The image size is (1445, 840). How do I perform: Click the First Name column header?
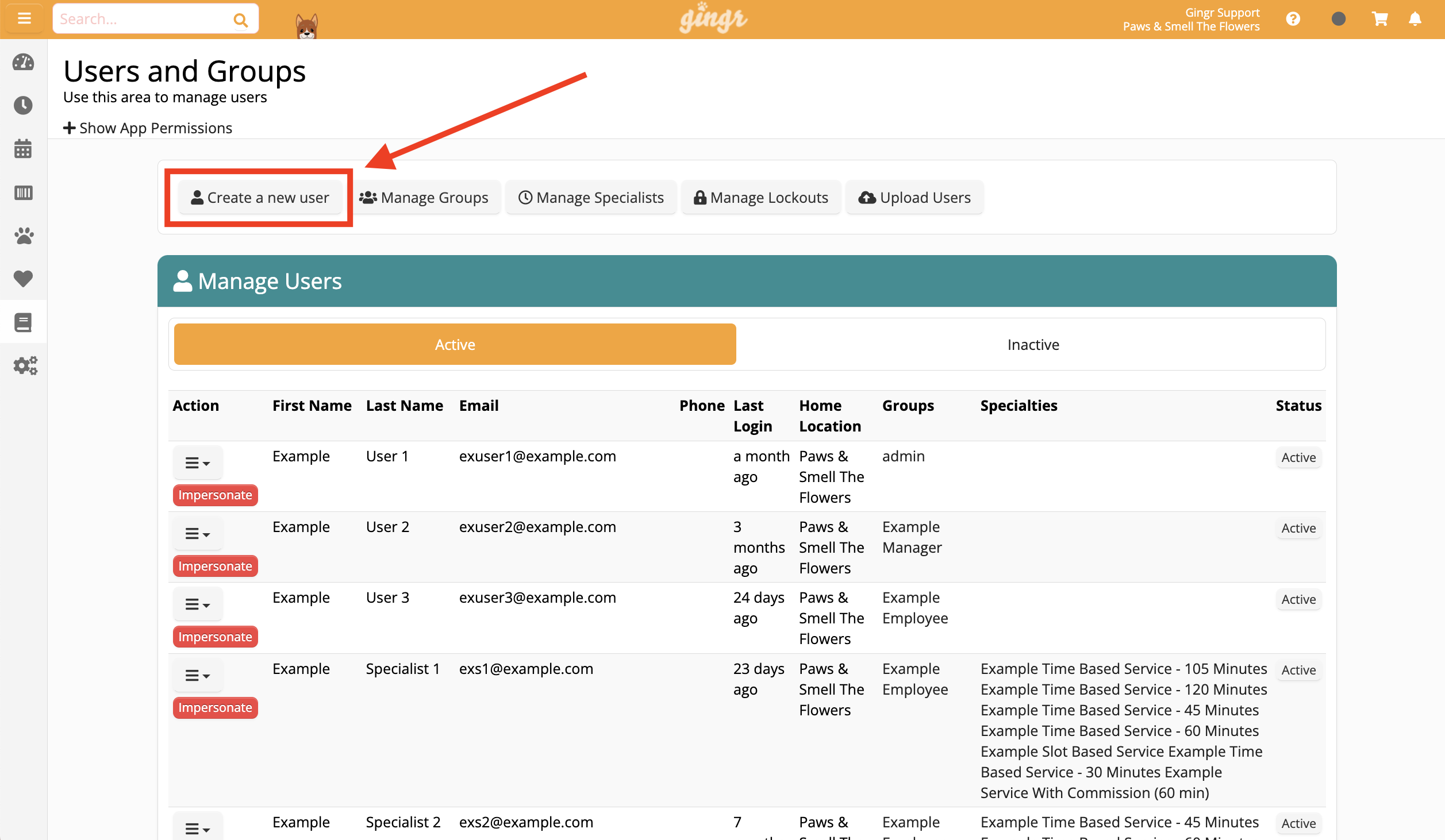[312, 406]
